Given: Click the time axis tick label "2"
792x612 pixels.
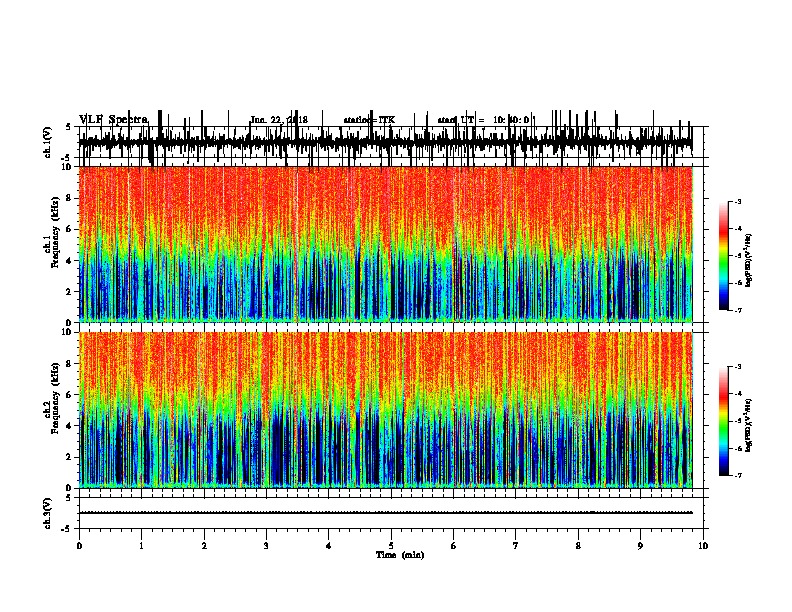Looking at the screenshot, I should pyautogui.click(x=204, y=546).
